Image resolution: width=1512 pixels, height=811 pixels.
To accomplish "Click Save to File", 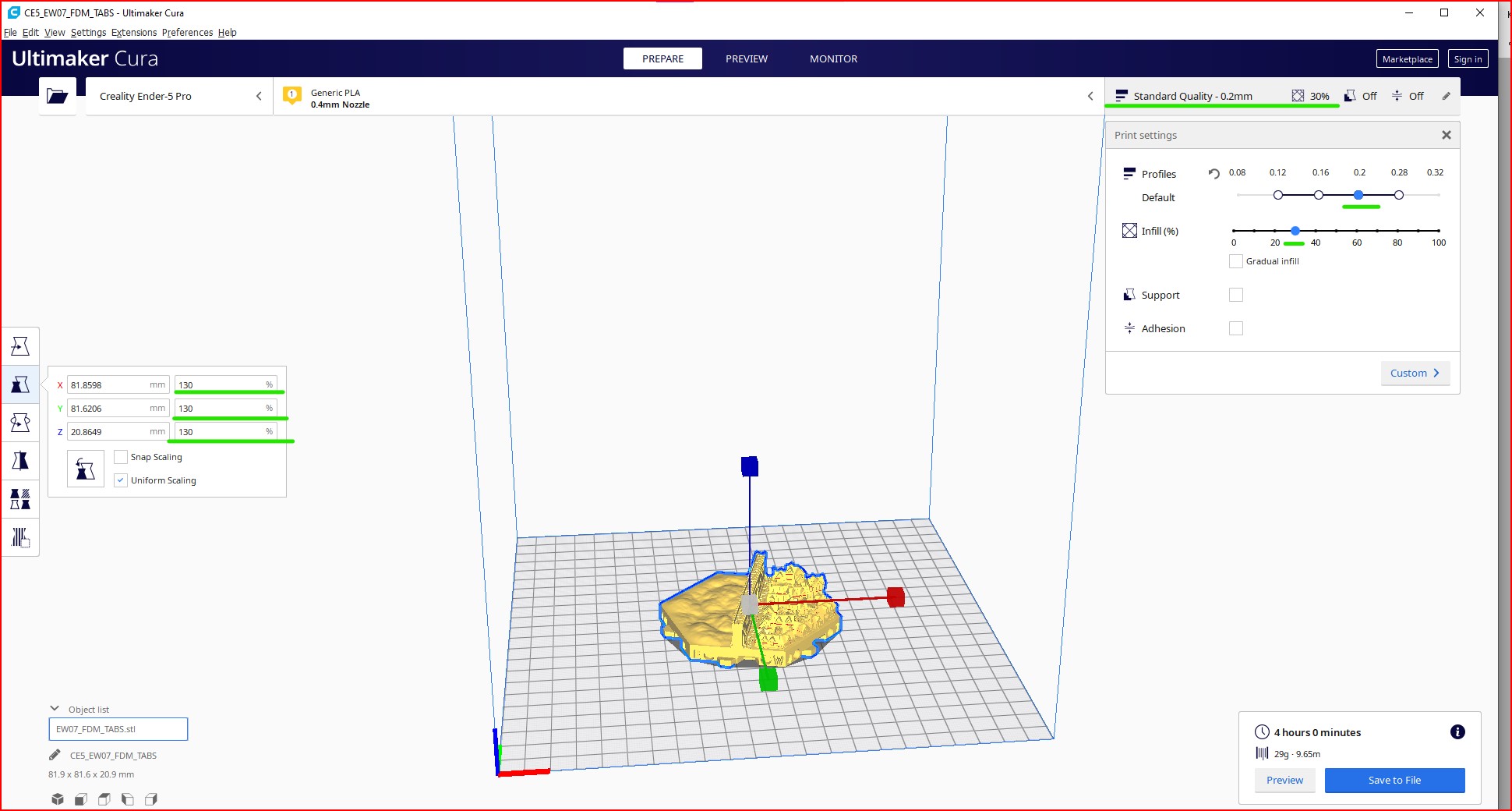I will point(1394,780).
